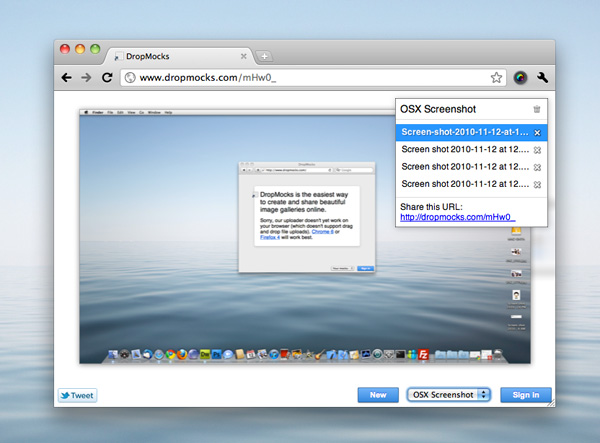Remove the third listed Screen shot file
The height and width of the screenshot is (443, 600).
click(537, 167)
